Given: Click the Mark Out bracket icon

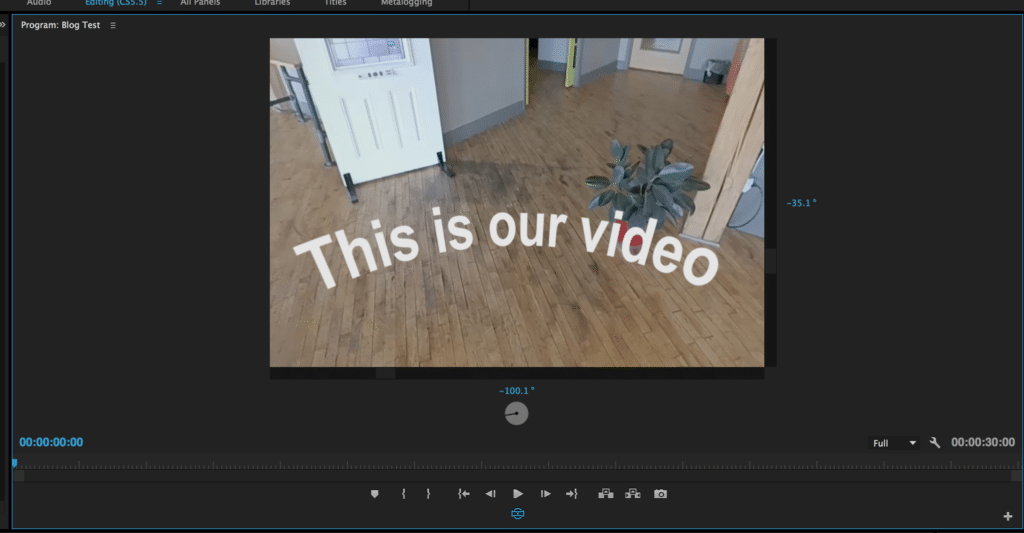Looking at the screenshot, I should pos(428,494).
